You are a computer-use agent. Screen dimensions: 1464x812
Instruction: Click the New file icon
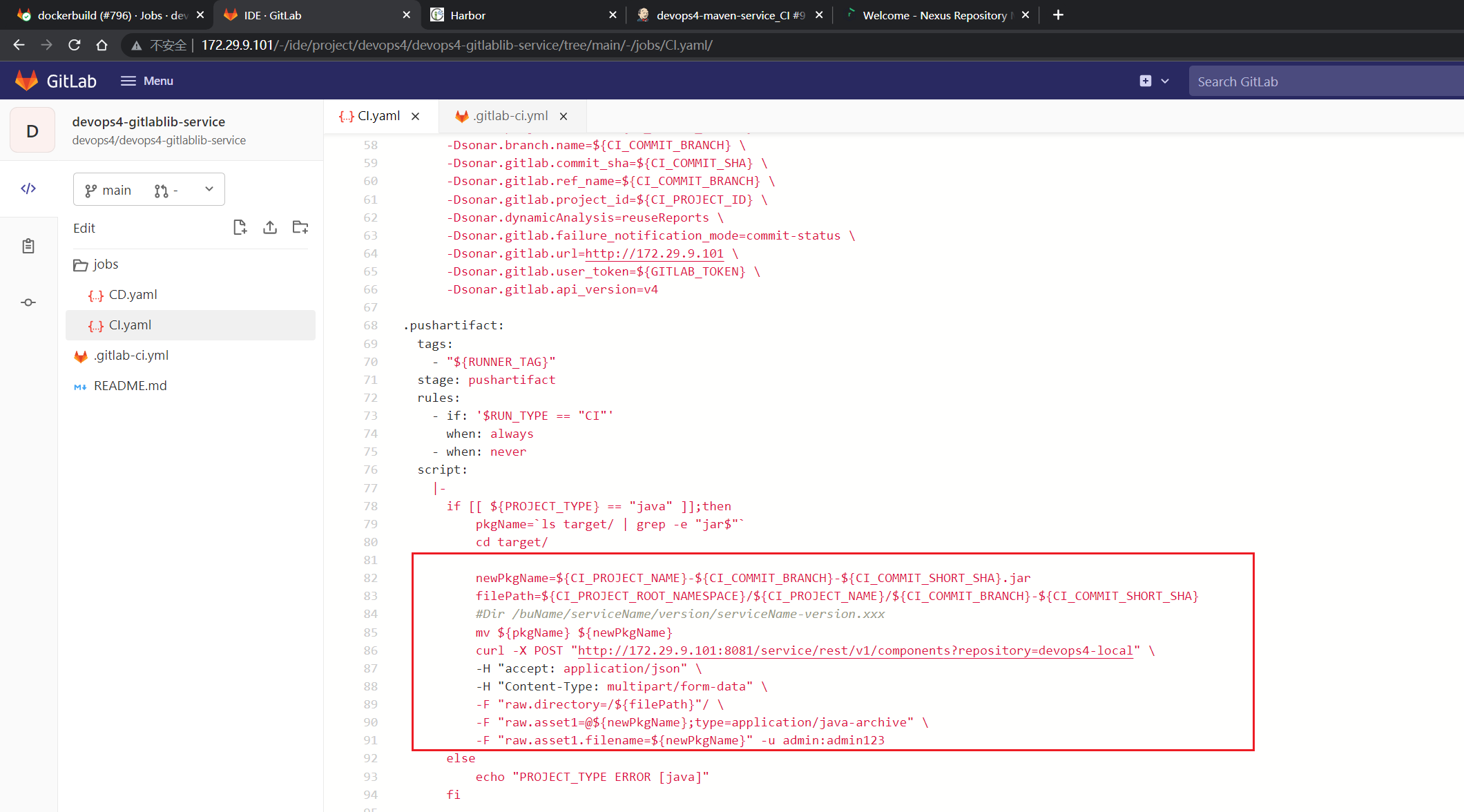(x=240, y=227)
